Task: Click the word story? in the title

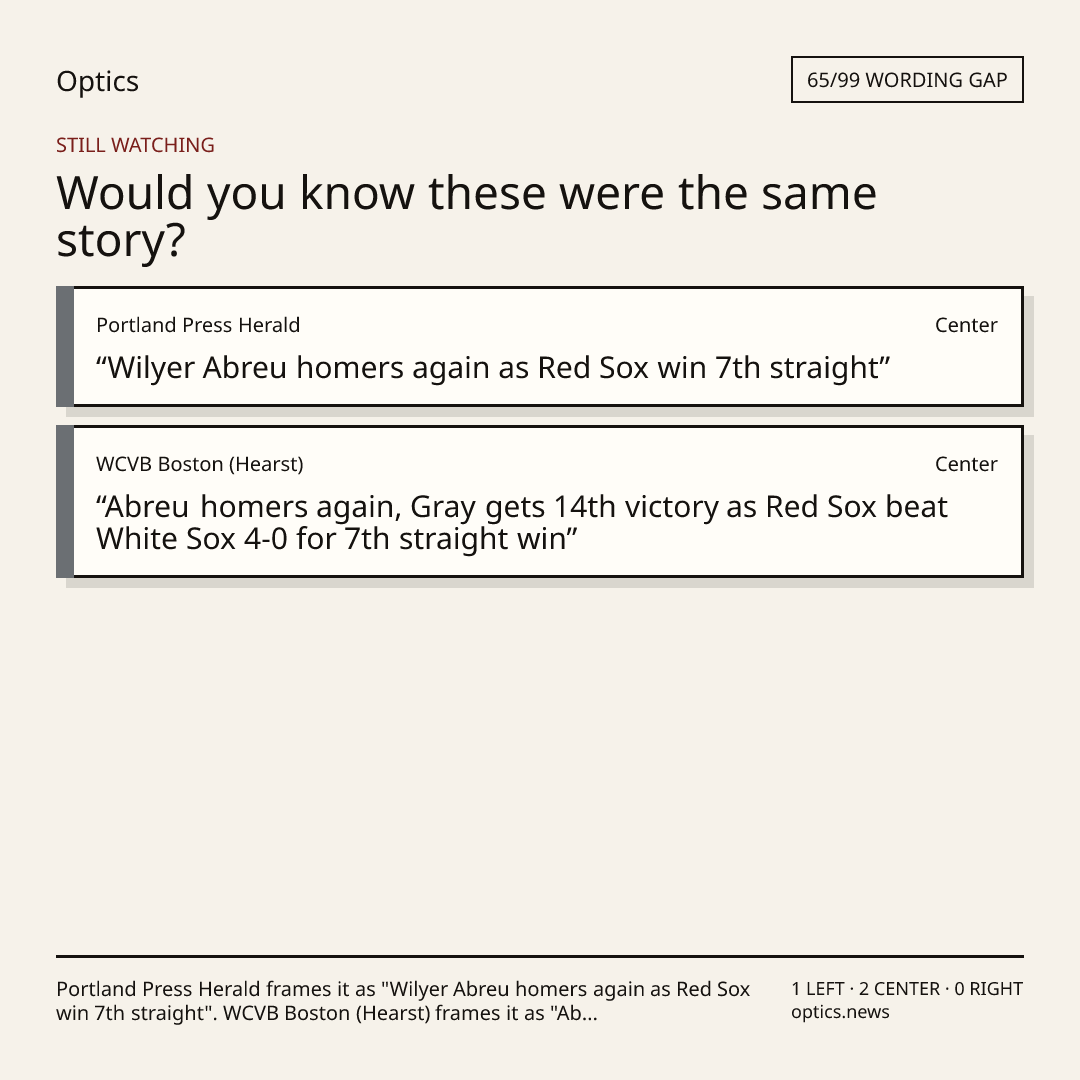Action: [121, 242]
